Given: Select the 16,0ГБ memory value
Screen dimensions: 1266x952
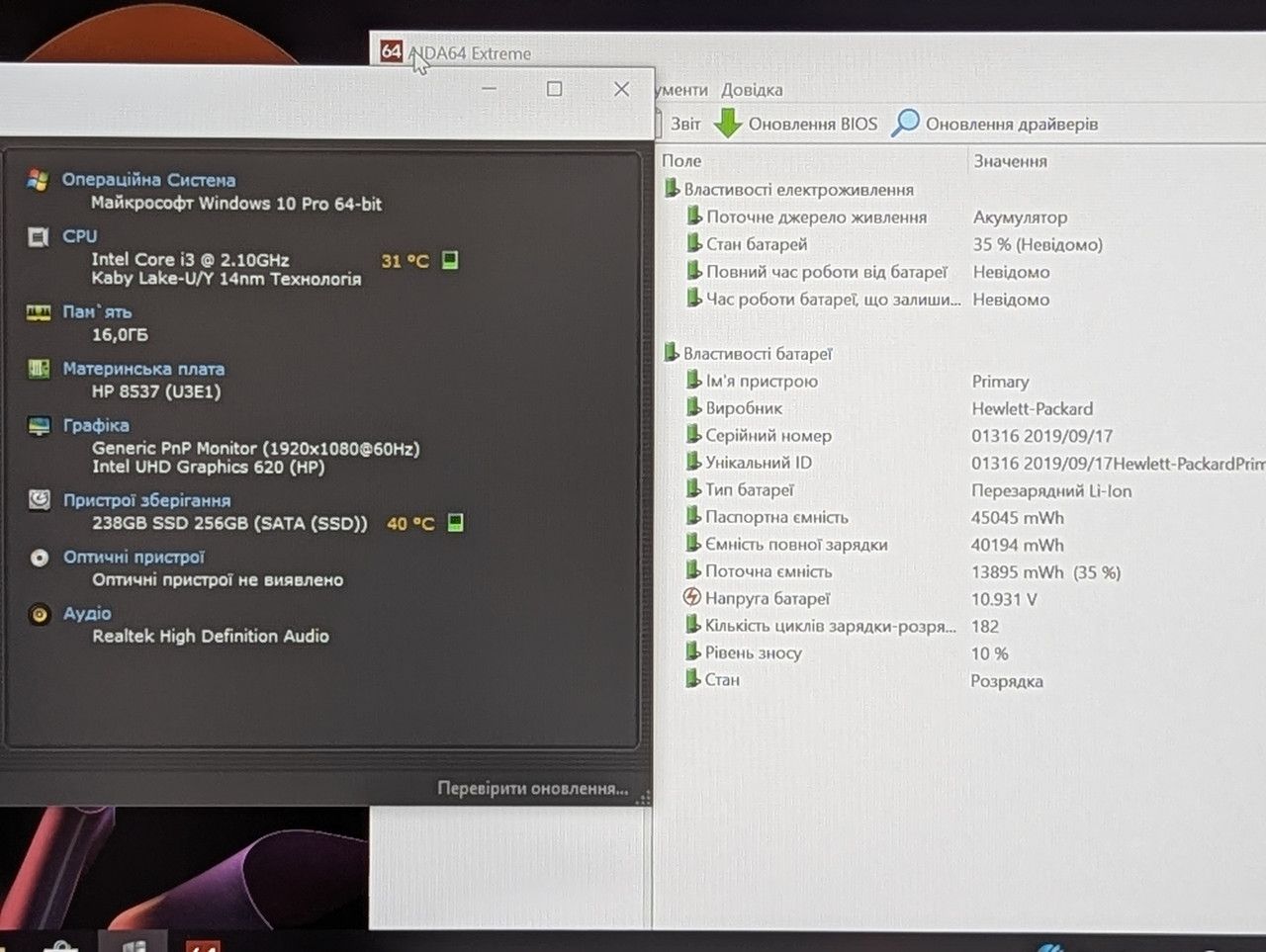Looking at the screenshot, I should (x=120, y=335).
